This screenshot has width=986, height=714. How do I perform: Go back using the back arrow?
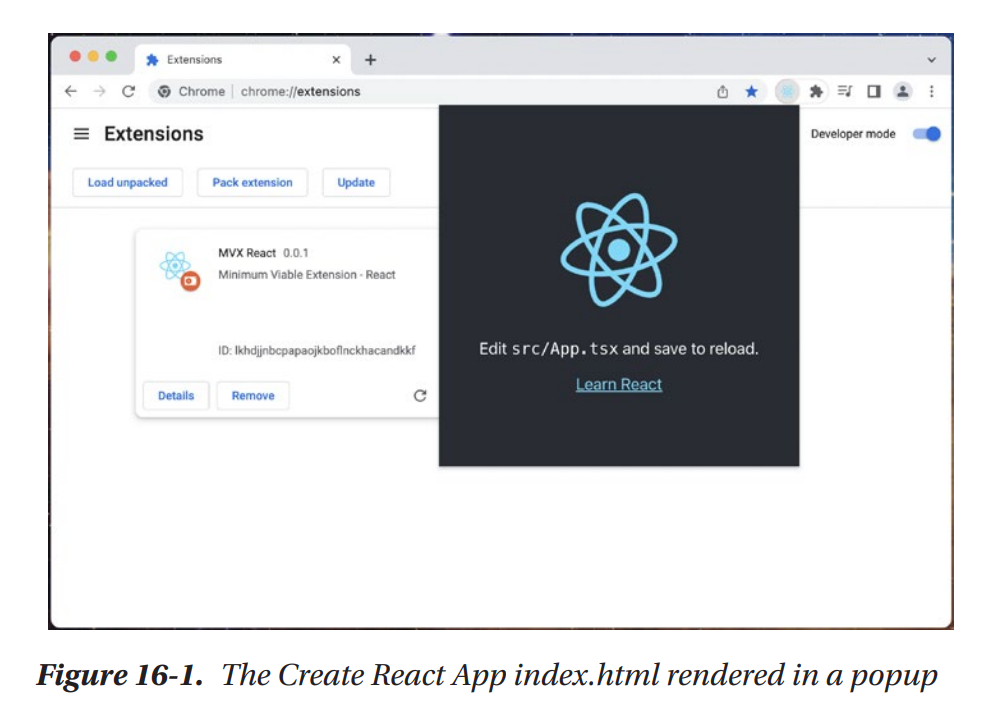coord(70,91)
